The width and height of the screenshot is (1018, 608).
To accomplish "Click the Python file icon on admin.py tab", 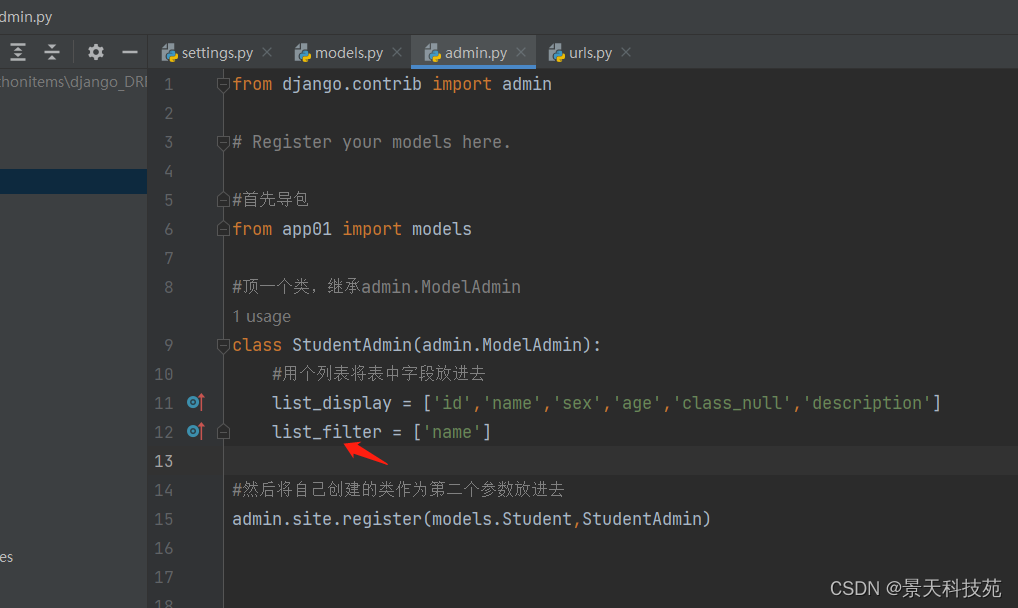I will pos(434,51).
